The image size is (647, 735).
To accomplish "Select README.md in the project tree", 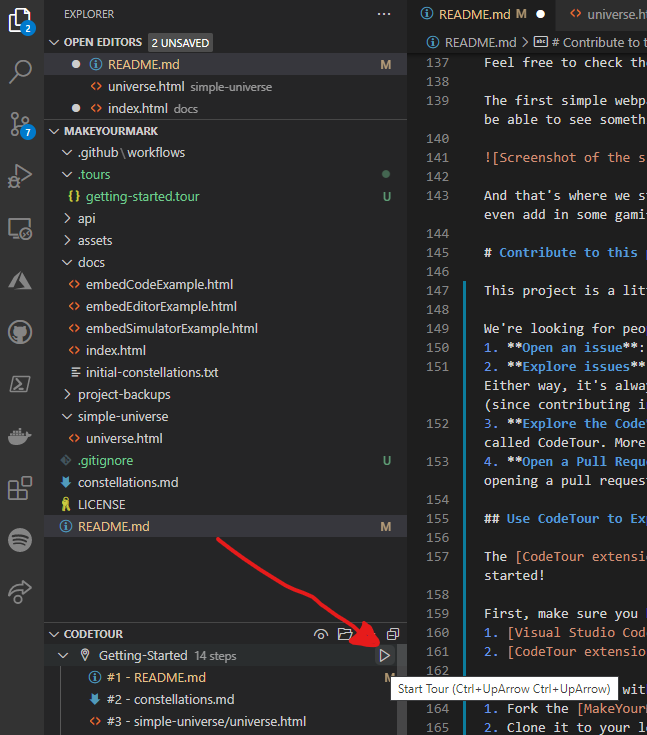I will coord(226,526).
